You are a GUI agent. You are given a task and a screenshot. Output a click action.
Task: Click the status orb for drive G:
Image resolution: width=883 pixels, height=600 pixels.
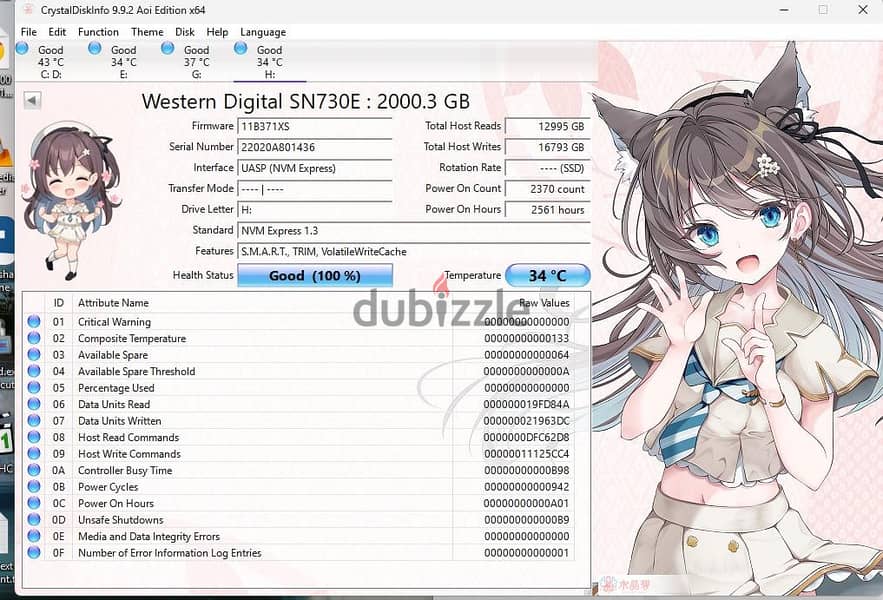(167, 48)
